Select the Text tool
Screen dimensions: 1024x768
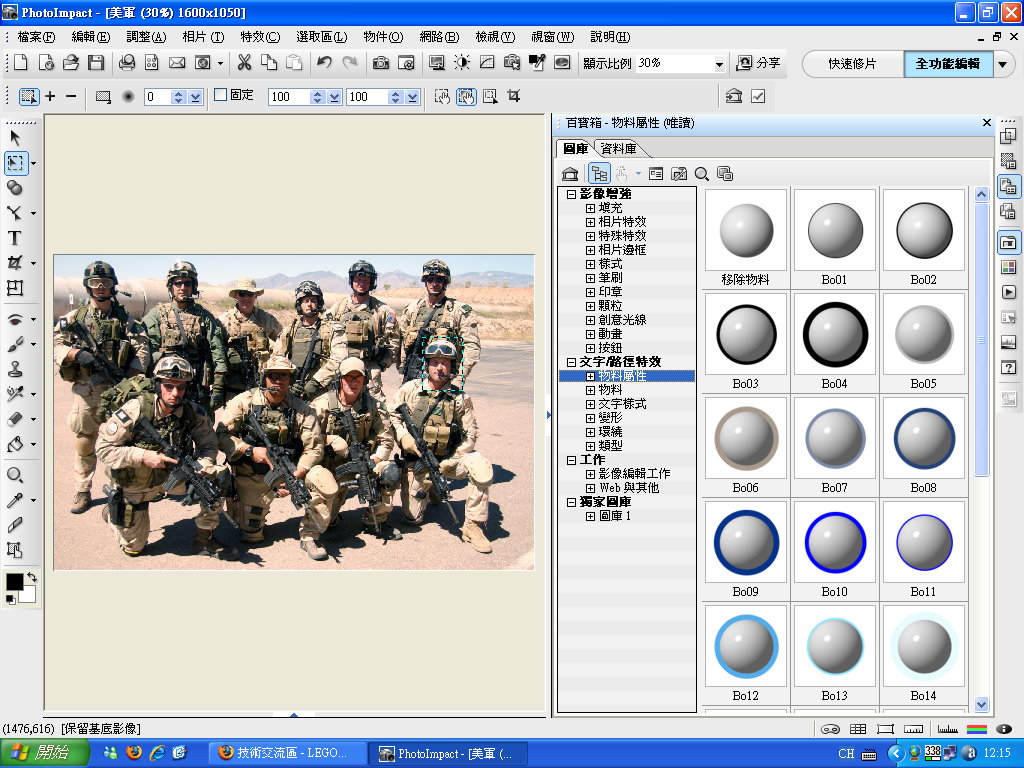pos(15,238)
